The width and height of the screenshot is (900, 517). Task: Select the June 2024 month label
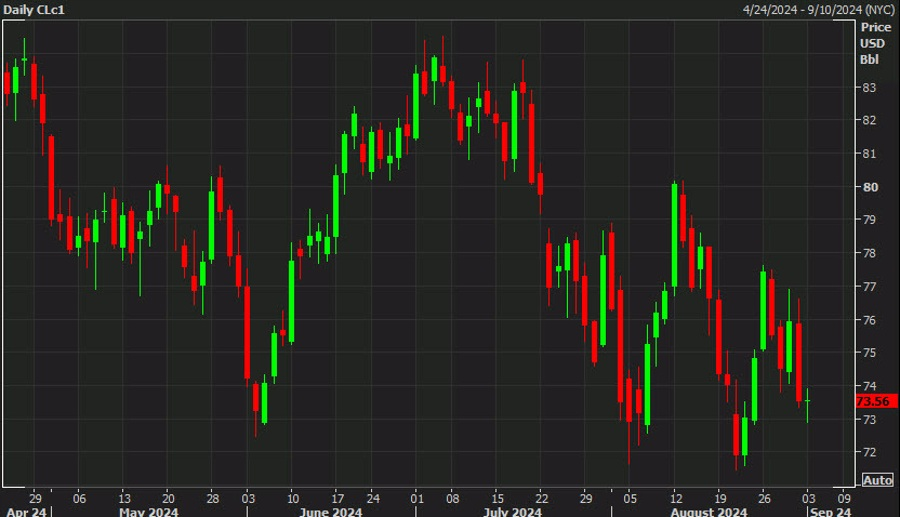pyautogui.click(x=331, y=511)
